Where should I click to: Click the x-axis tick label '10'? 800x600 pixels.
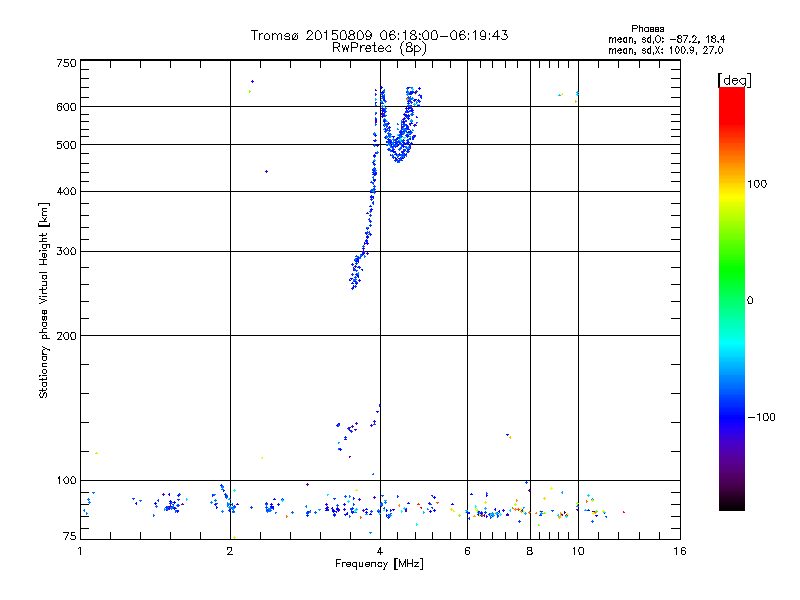(578, 551)
